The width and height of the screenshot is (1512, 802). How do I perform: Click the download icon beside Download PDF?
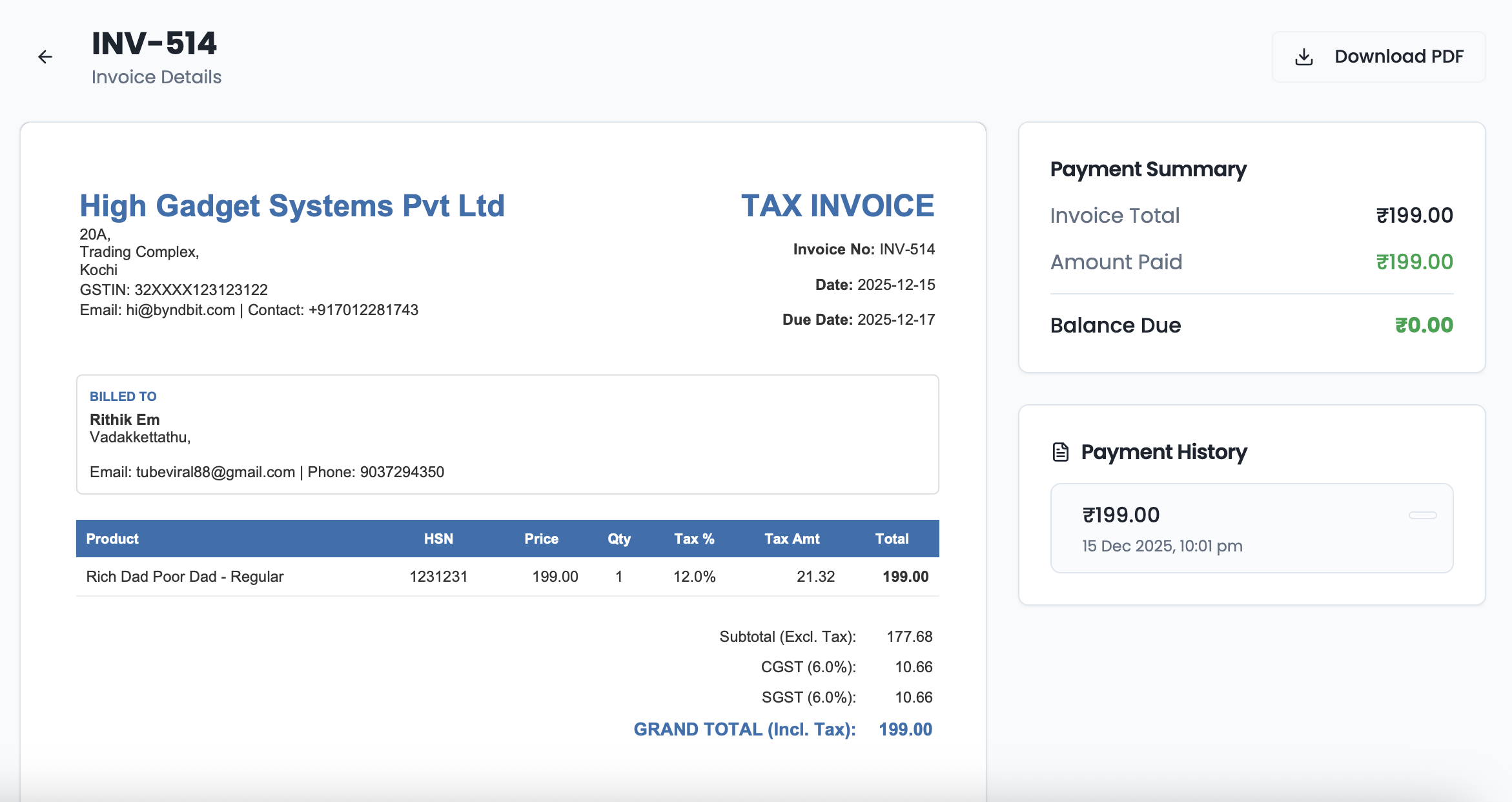pos(1305,56)
